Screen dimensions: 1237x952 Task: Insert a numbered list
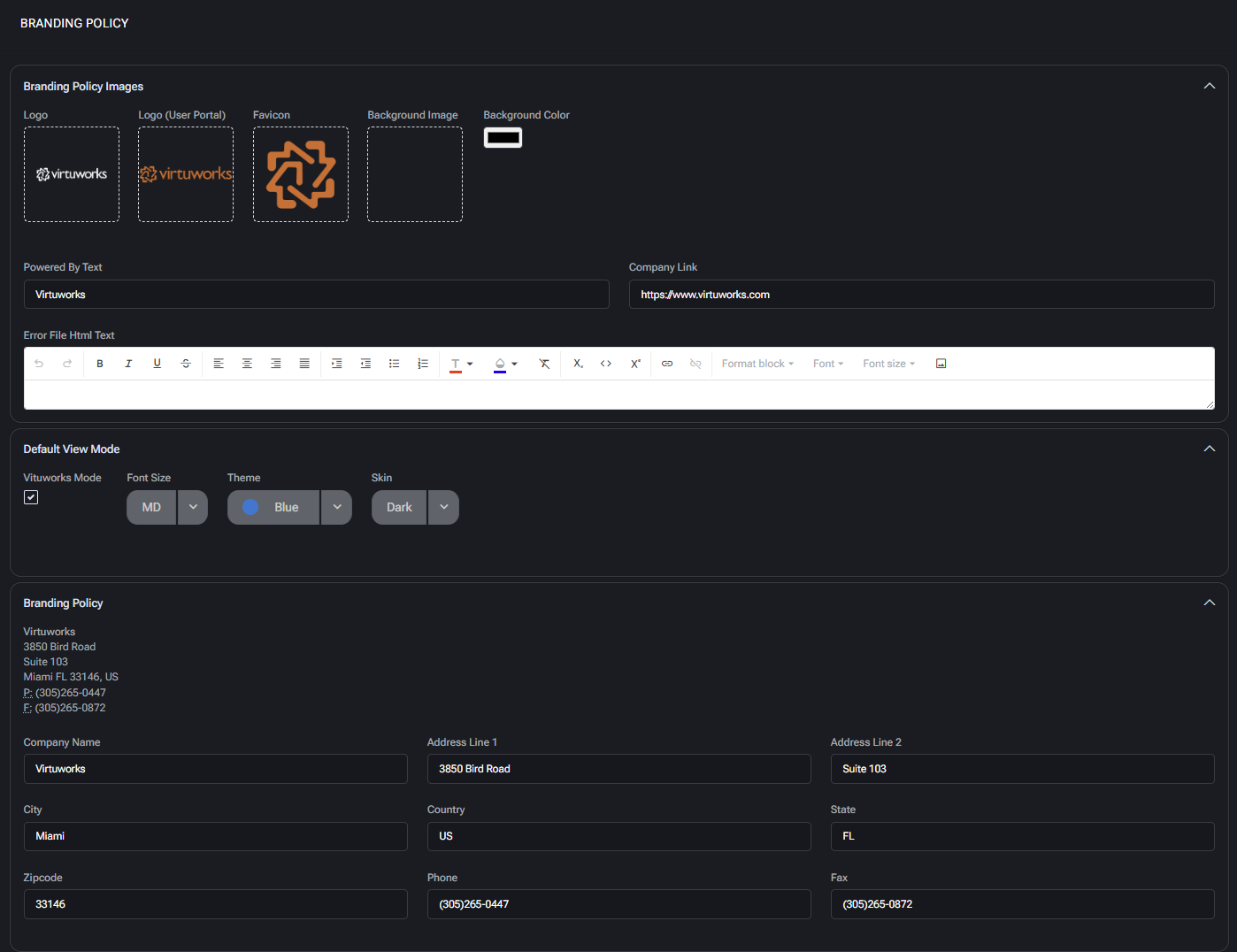point(423,364)
